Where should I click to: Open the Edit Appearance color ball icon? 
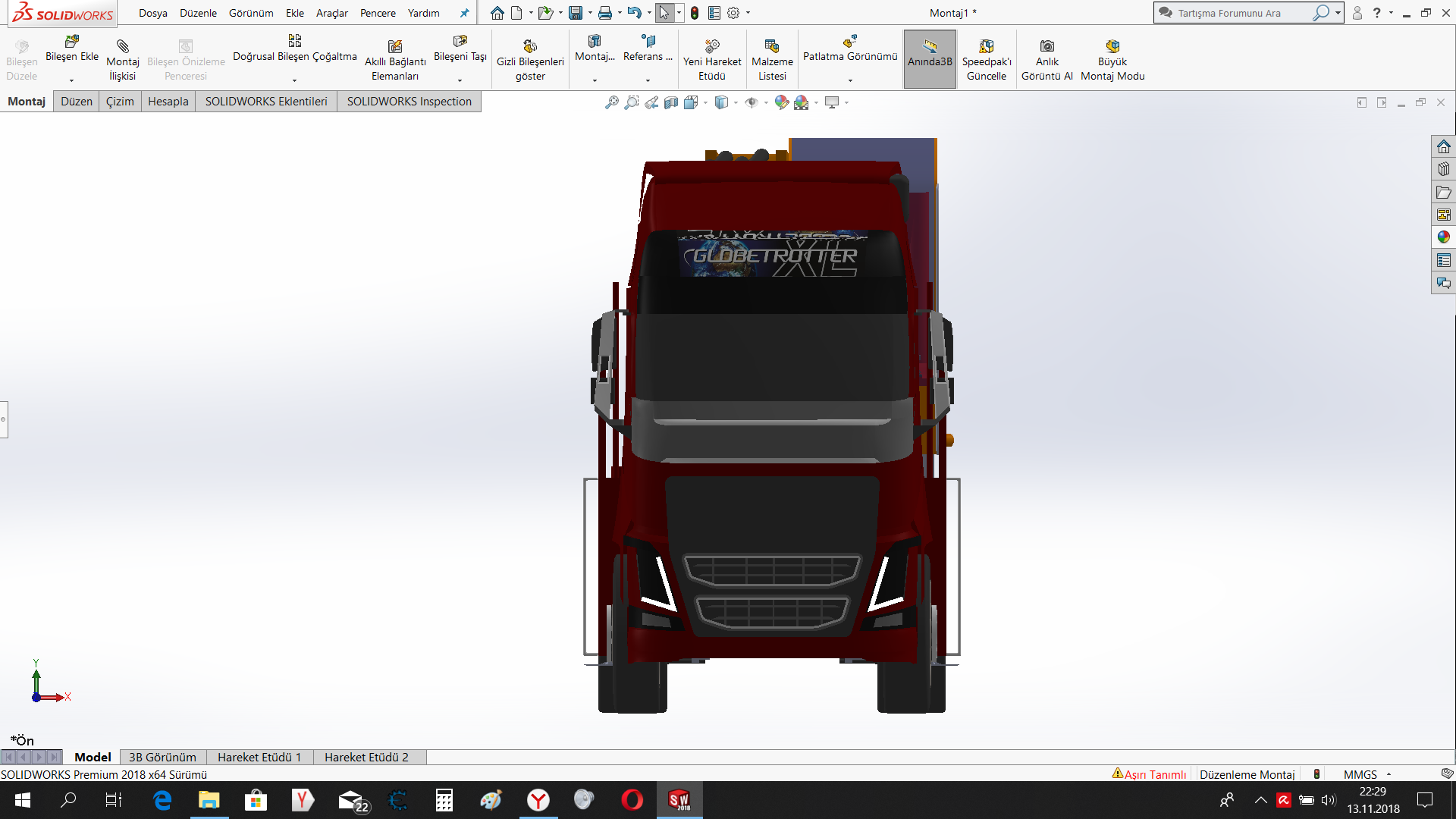pyautogui.click(x=781, y=102)
